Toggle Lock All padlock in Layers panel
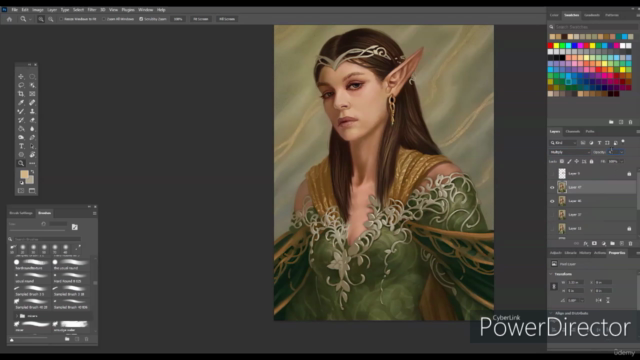The image size is (640, 360). 591,162
